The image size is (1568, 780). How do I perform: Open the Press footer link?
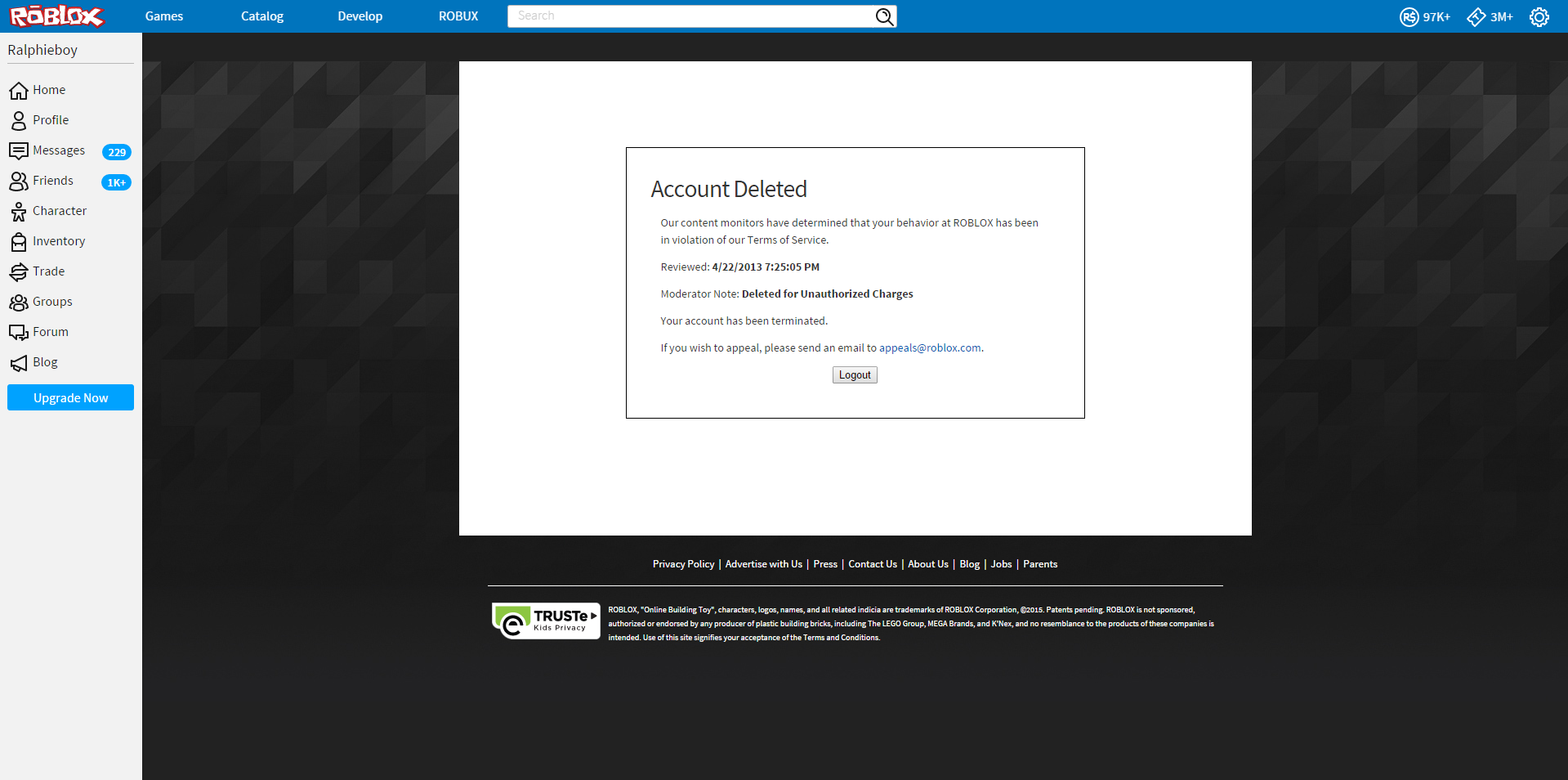coord(825,564)
